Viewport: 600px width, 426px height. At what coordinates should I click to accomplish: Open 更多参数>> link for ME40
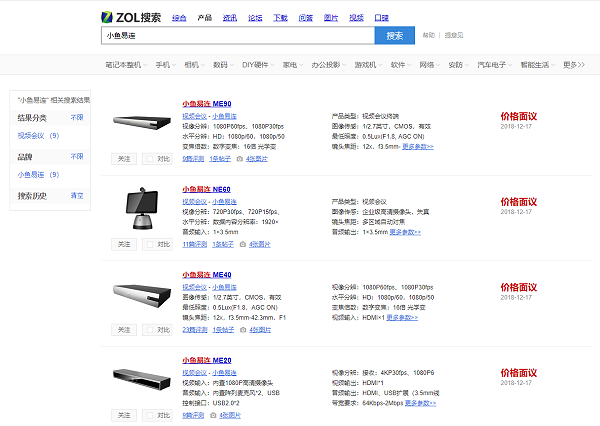point(402,317)
